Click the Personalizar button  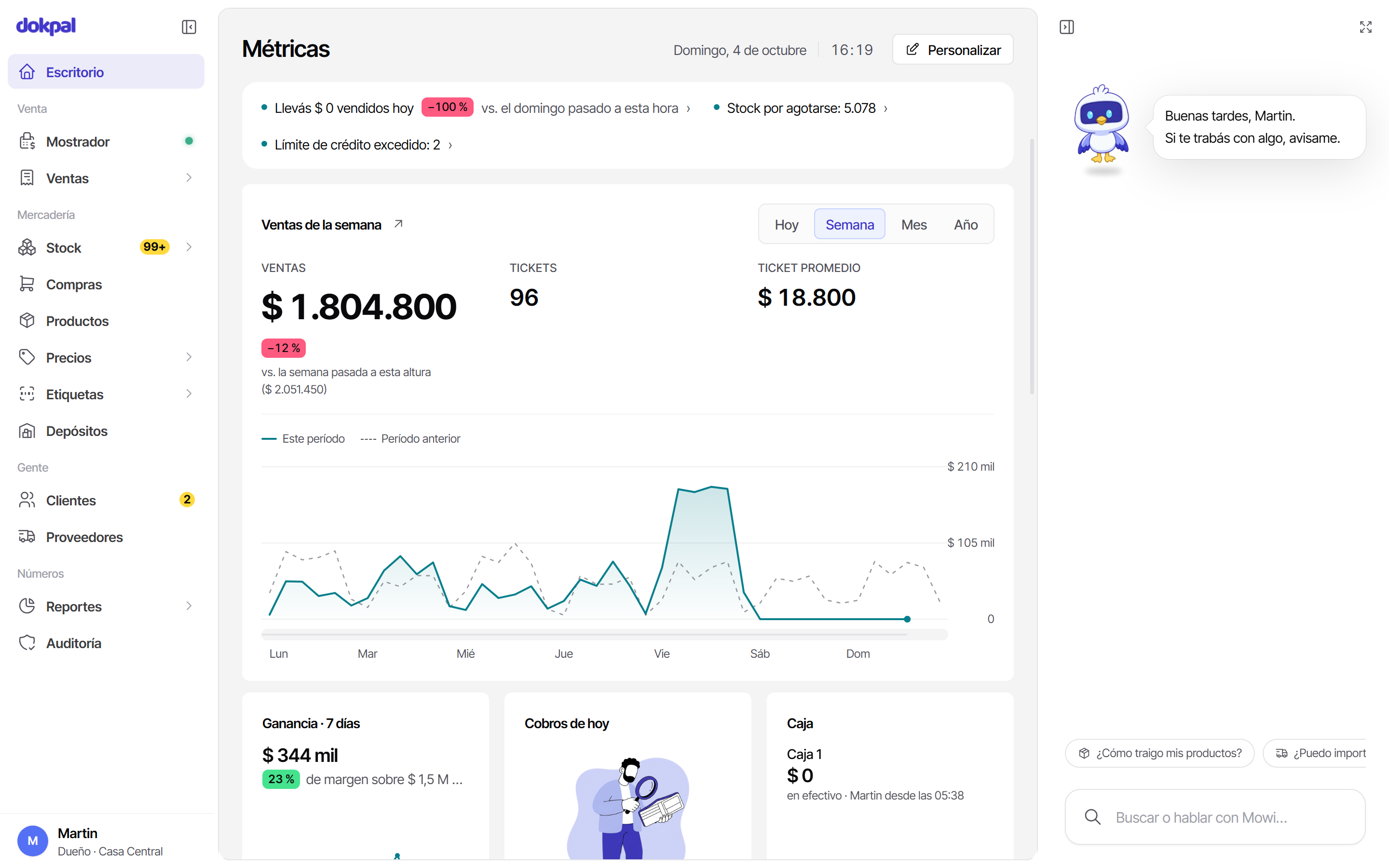pyautogui.click(x=953, y=50)
